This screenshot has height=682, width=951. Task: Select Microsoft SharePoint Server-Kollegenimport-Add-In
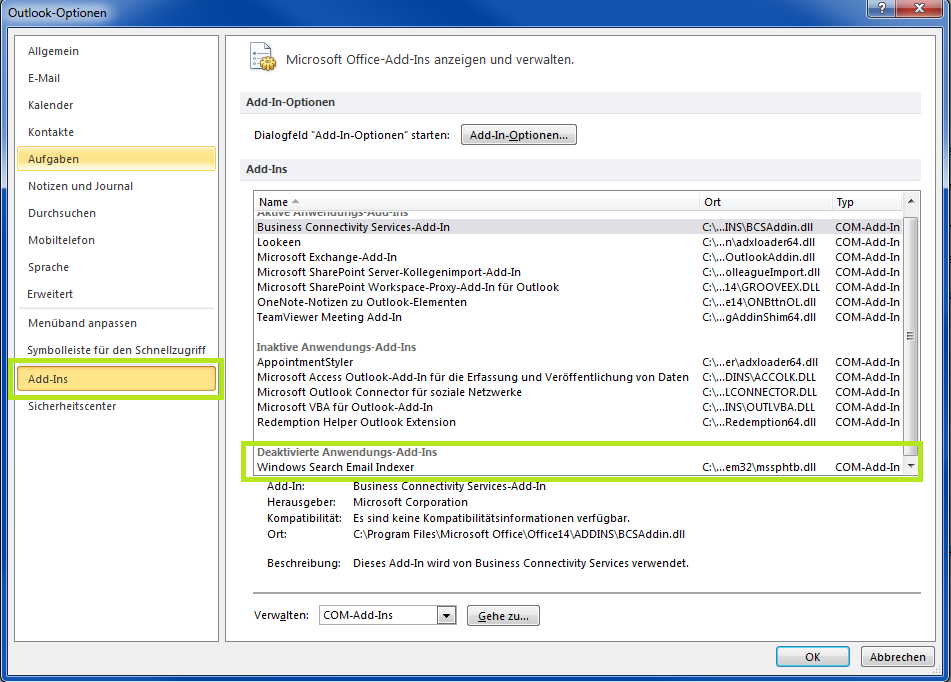pyautogui.click(x=578, y=272)
